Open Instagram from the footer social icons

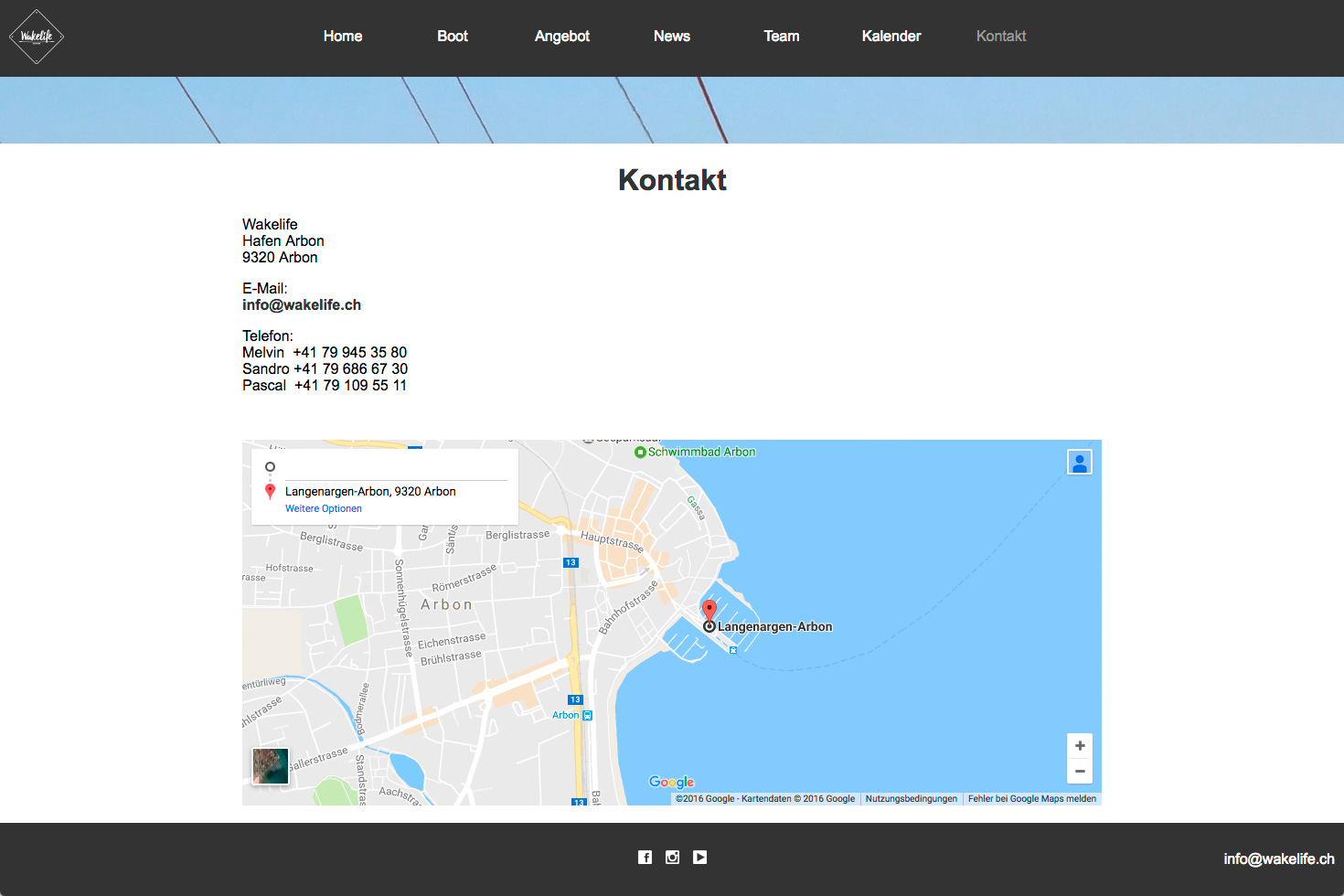672,857
